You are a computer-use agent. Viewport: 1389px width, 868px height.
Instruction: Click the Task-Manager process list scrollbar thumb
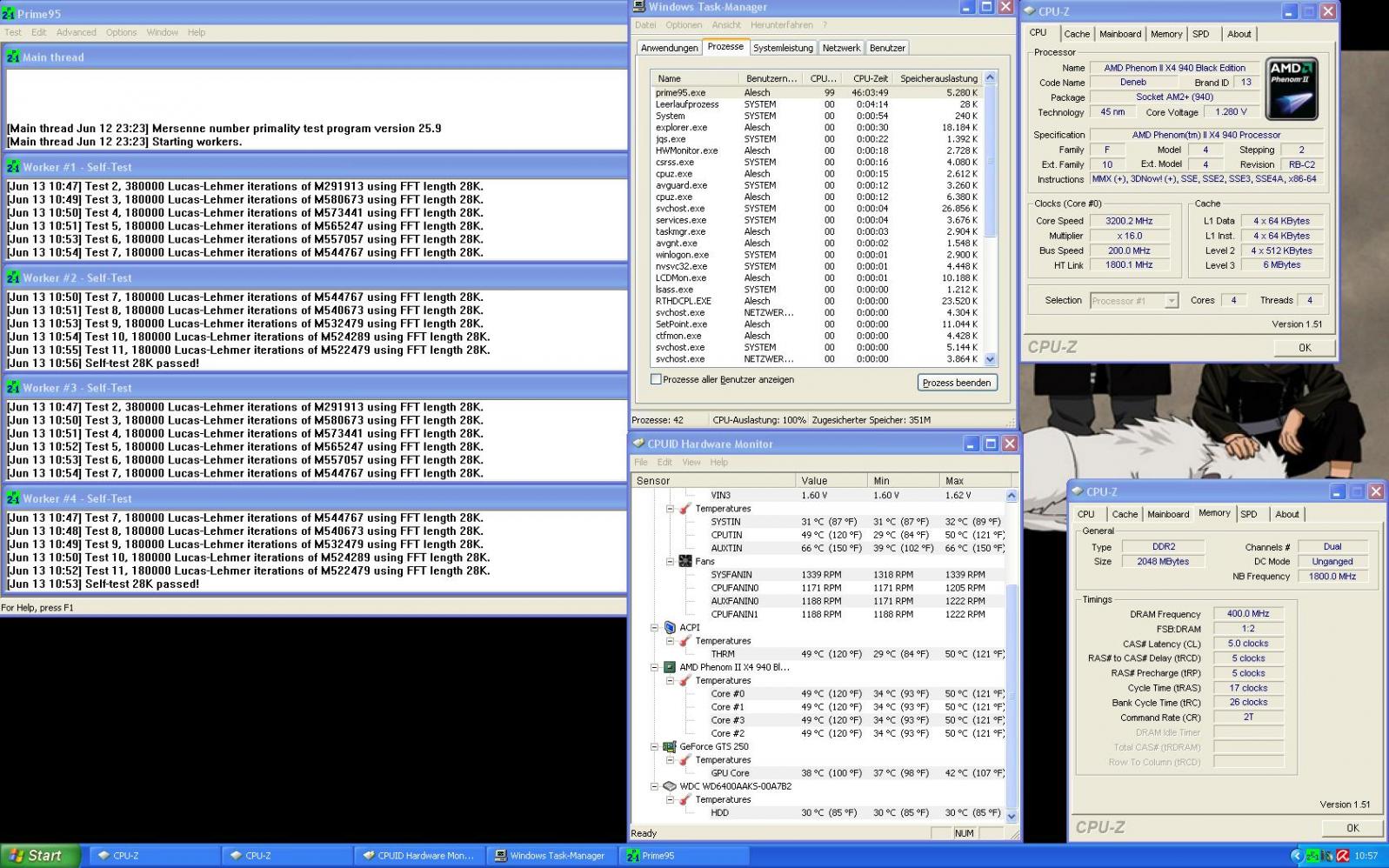point(990,159)
